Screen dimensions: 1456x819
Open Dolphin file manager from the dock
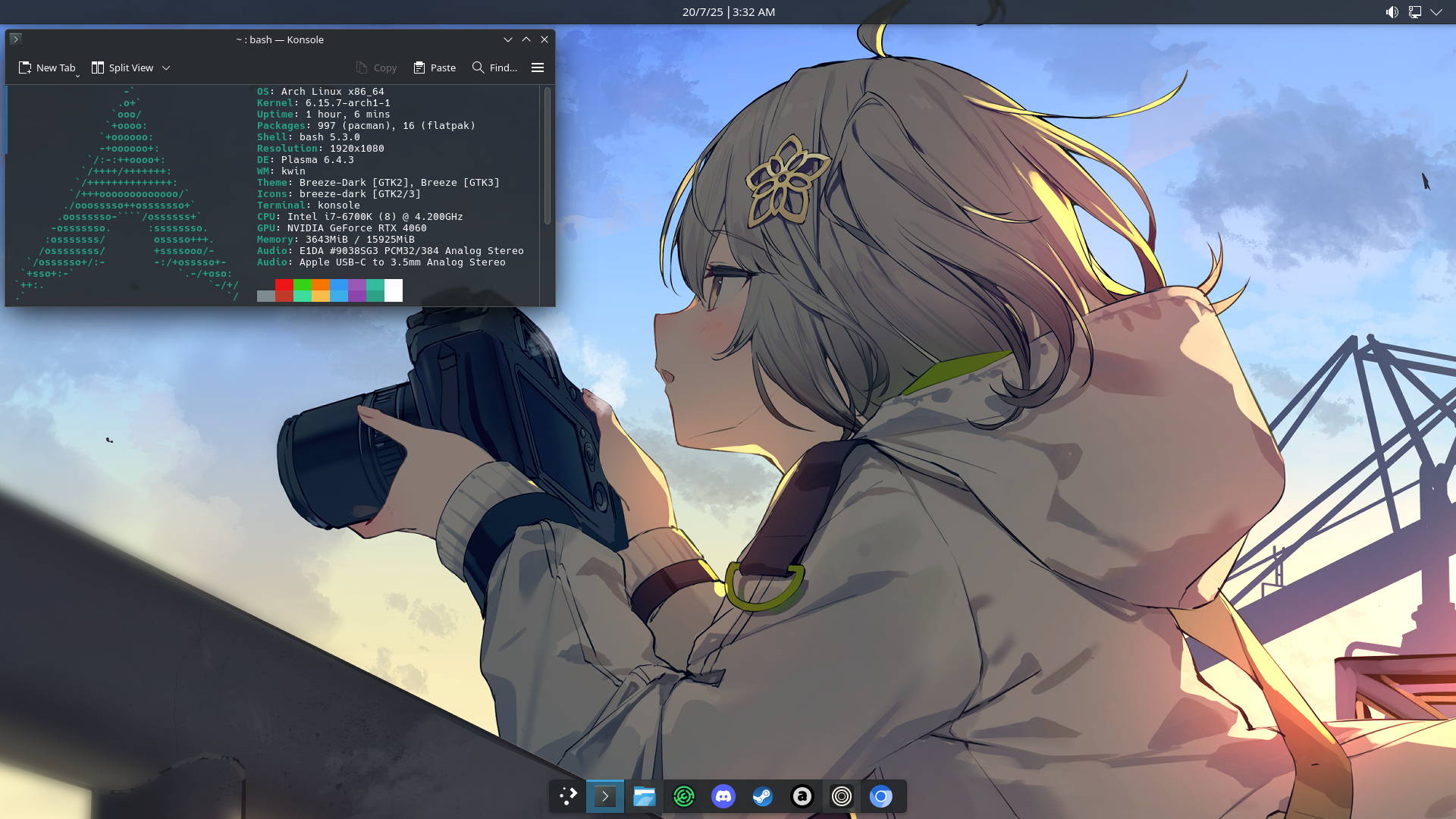coord(645,796)
